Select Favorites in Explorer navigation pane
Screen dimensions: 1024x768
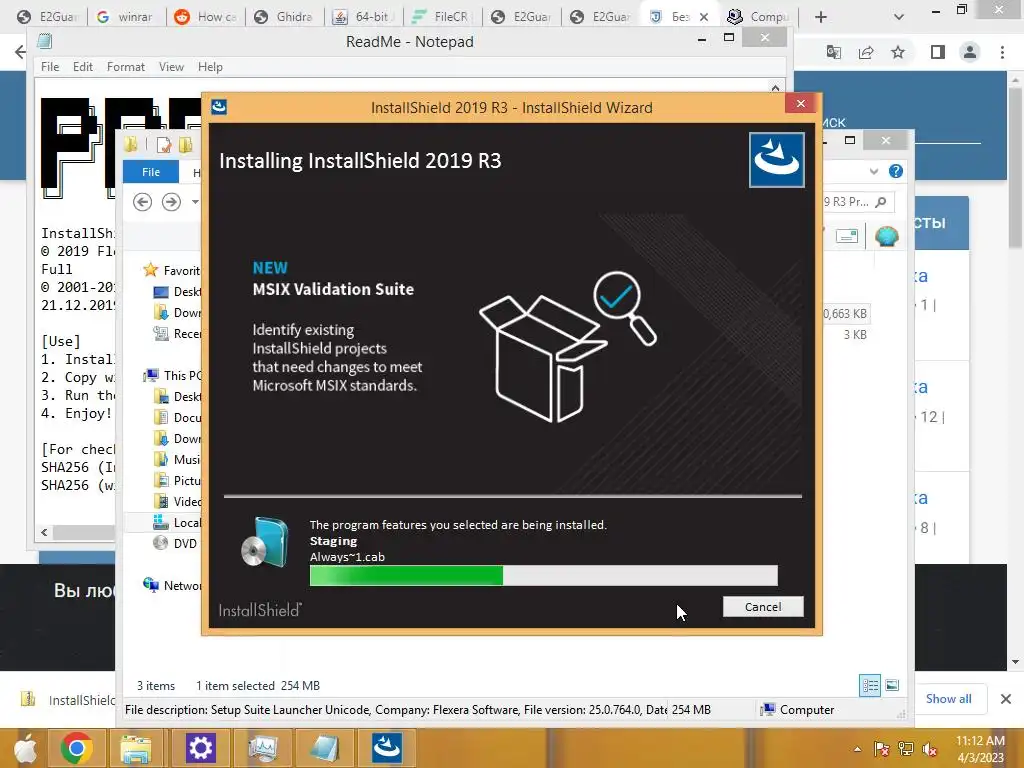point(172,270)
